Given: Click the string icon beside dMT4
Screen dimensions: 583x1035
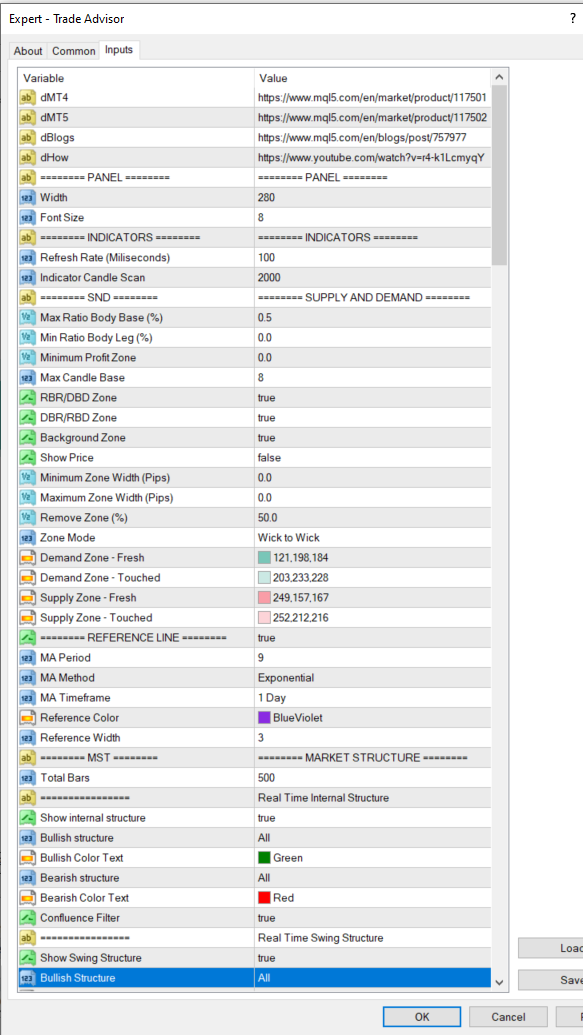Looking at the screenshot, I should [28, 98].
